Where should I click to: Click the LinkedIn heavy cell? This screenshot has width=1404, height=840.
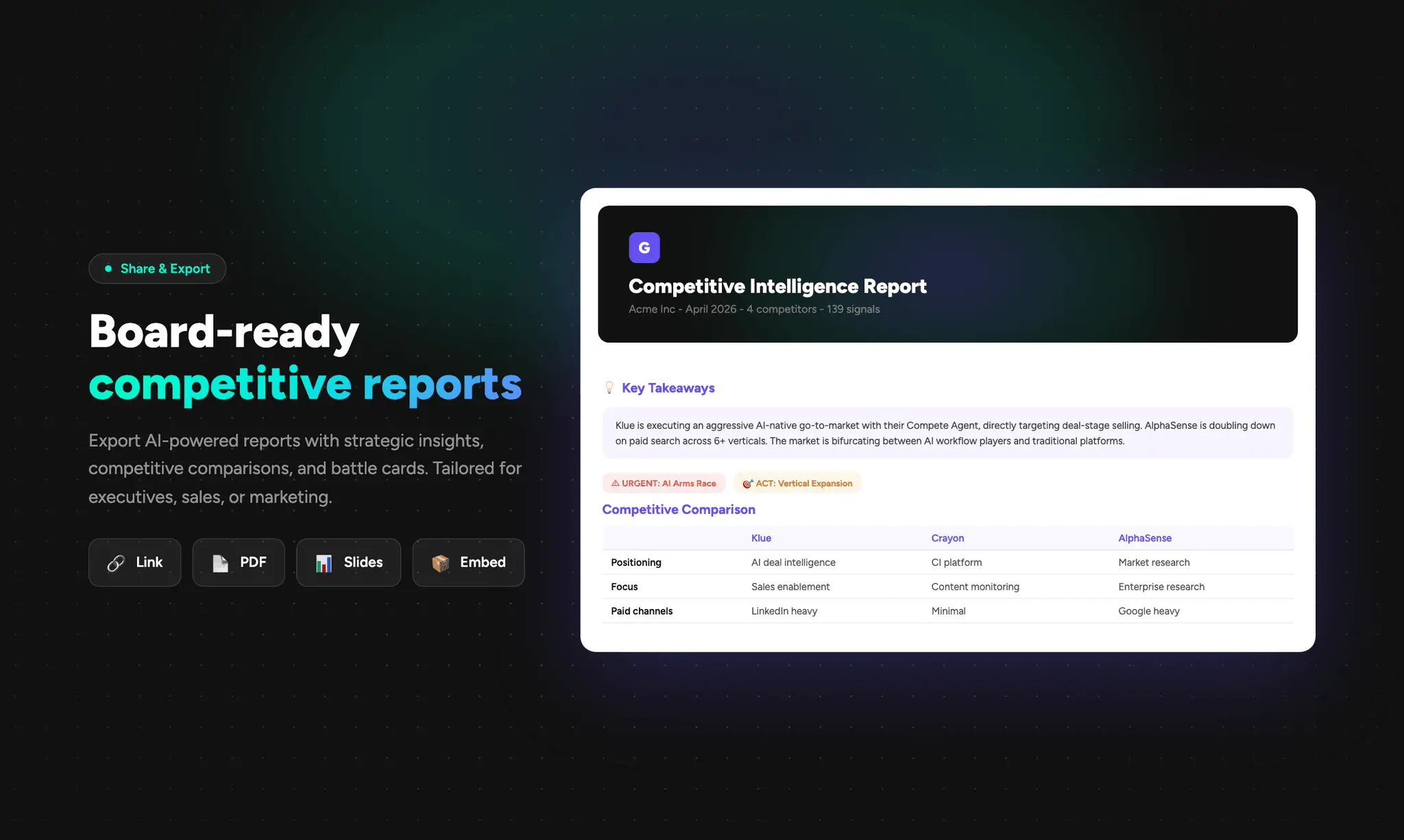click(784, 611)
